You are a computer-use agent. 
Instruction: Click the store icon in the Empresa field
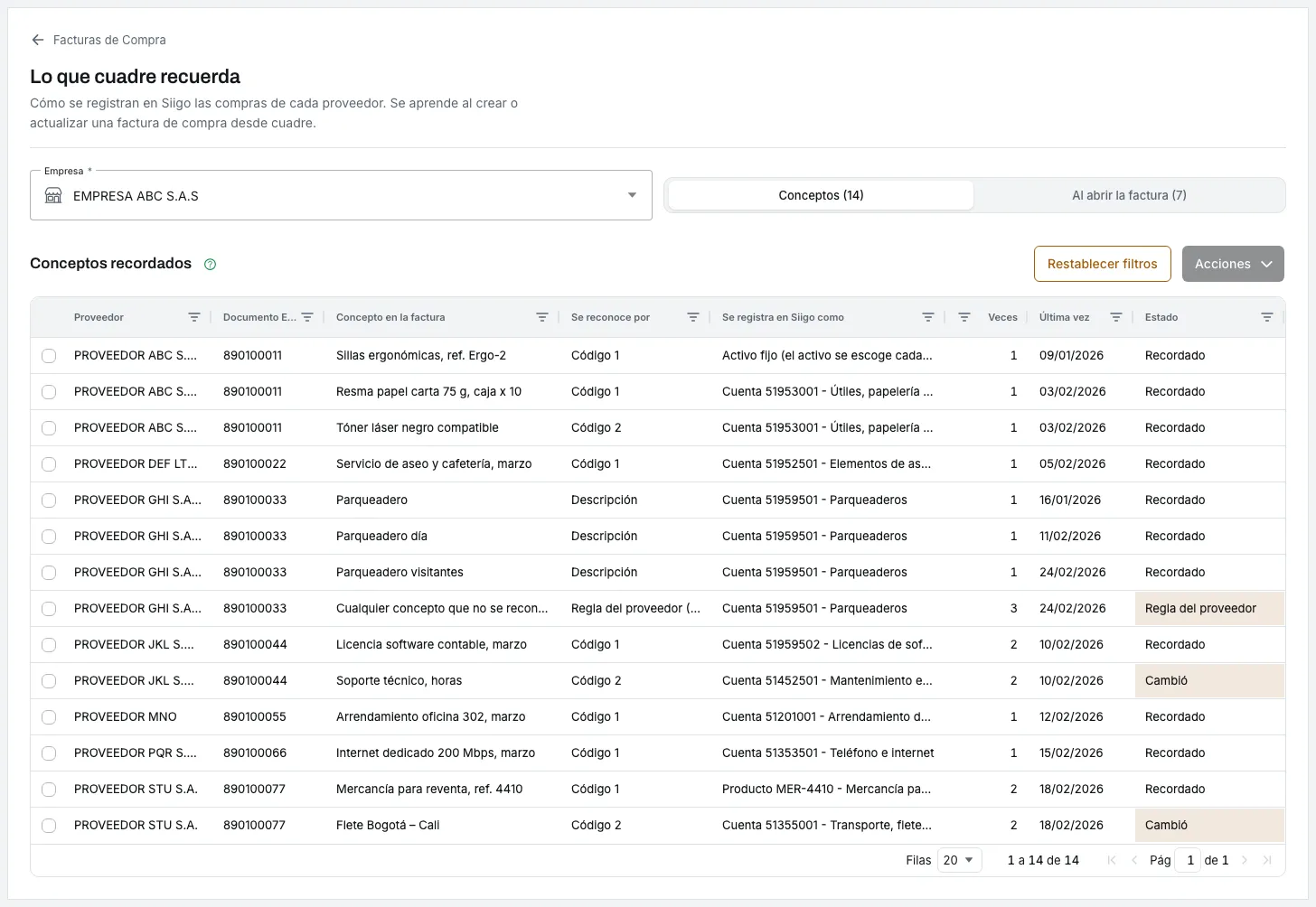53,195
